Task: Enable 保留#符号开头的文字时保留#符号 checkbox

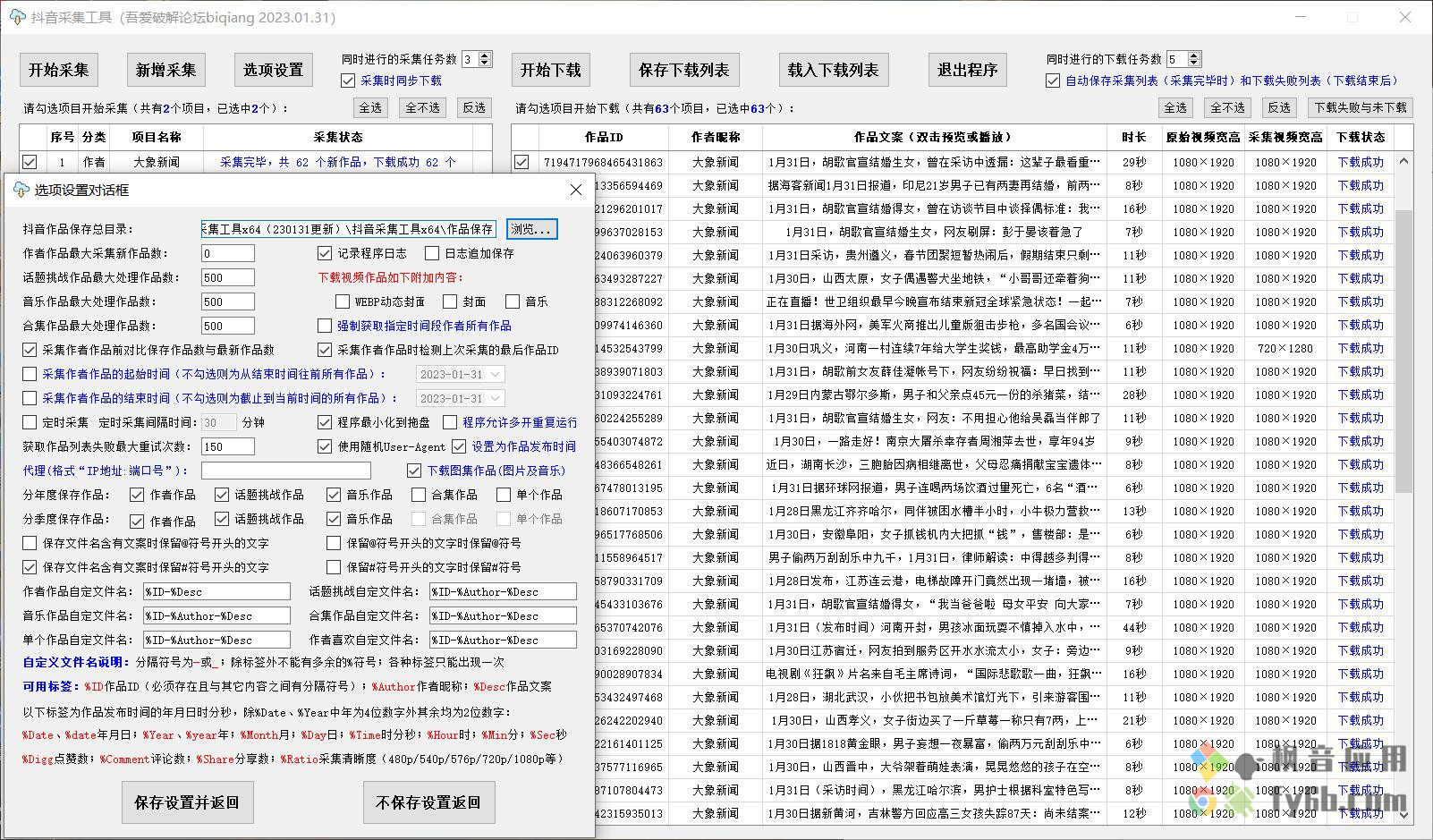Action: click(334, 567)
